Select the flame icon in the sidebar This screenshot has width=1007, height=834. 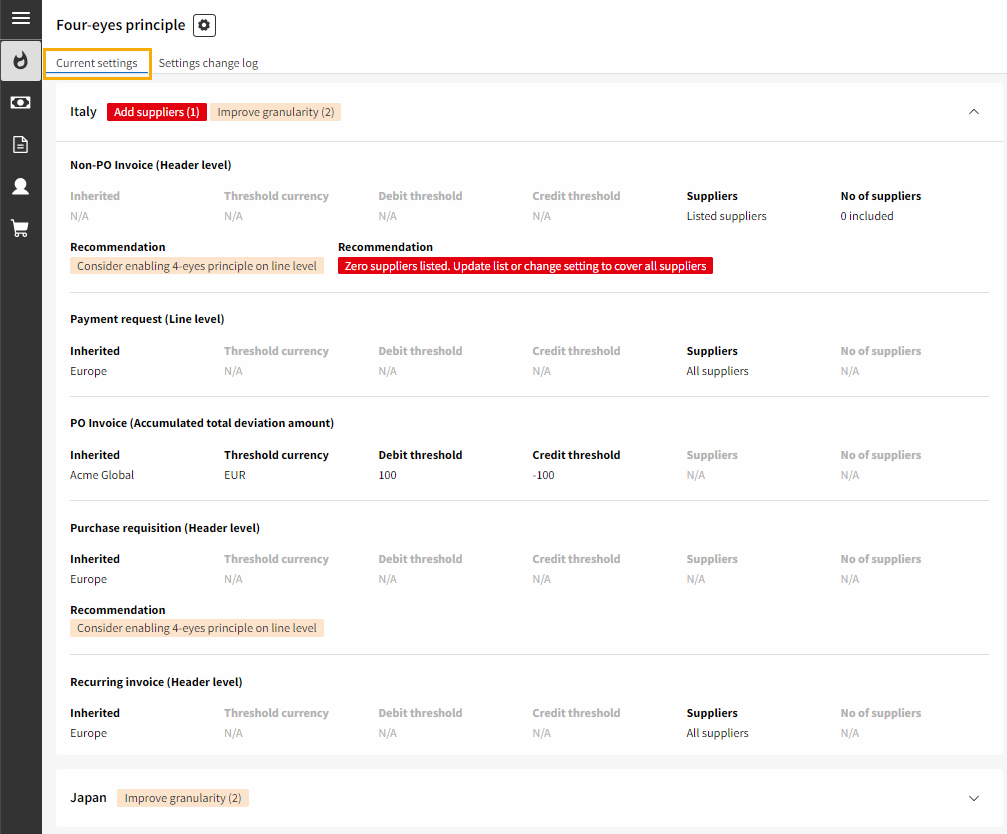coord(20,61)
